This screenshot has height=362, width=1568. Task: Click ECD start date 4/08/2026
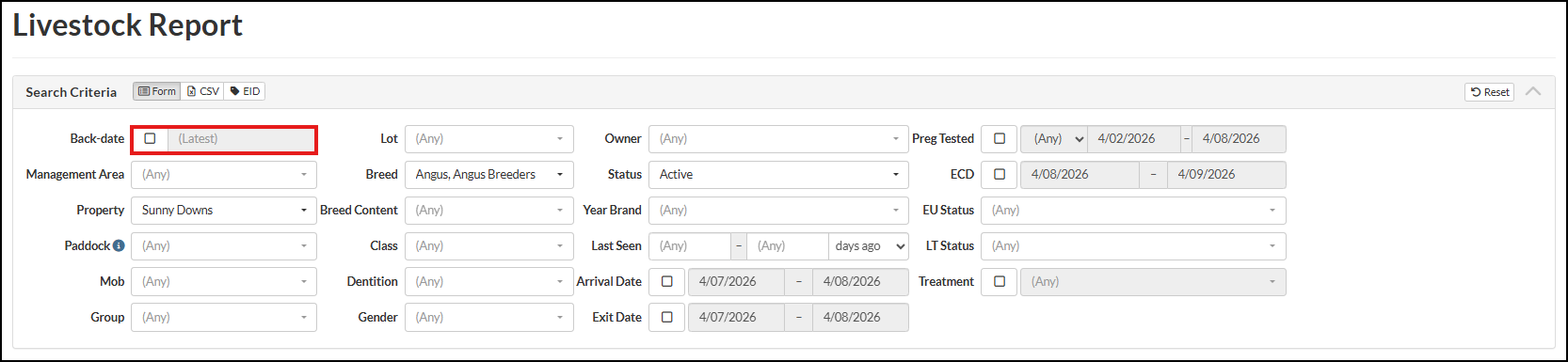(1080, 174)
